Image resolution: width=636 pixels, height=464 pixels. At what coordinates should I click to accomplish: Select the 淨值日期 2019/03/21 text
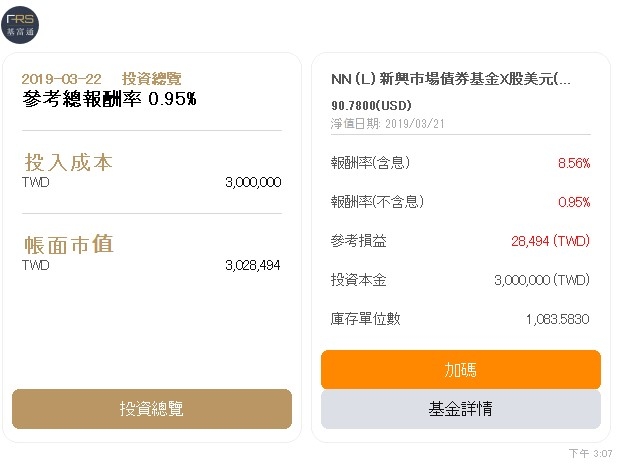pyautogui.click(x=387, y=124)
